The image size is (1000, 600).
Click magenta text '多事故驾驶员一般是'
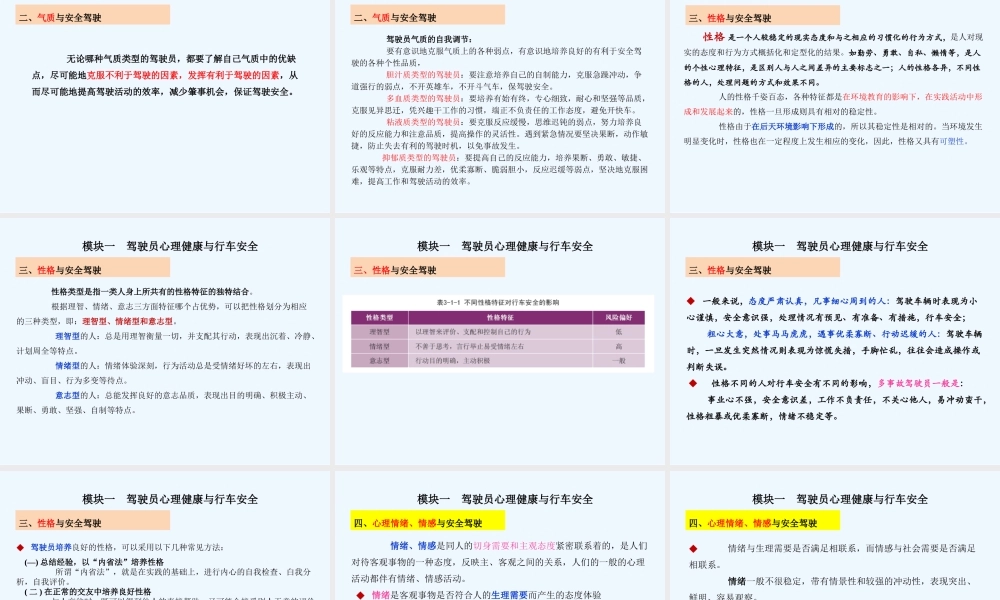(x=918, y=383)
